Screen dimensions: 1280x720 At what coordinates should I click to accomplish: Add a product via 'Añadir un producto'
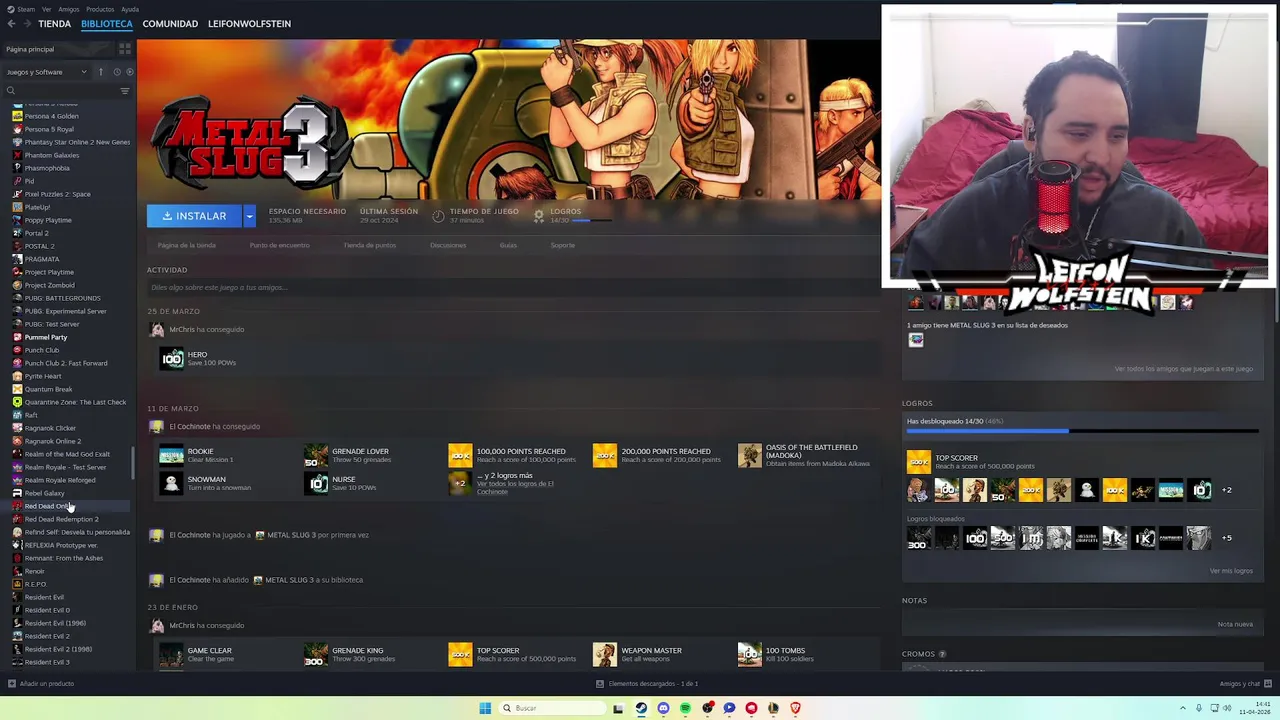(41, 684)
